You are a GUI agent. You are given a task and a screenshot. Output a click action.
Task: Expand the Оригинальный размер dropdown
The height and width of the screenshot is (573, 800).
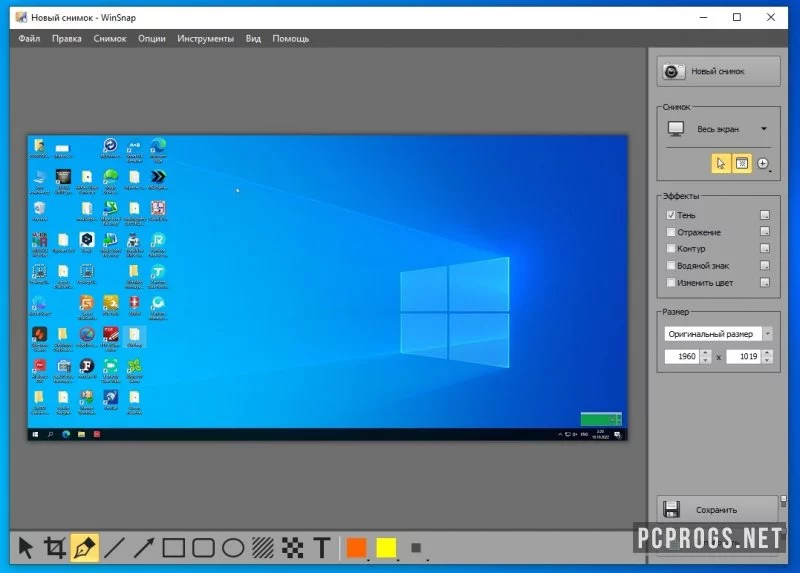coord(768,334)
